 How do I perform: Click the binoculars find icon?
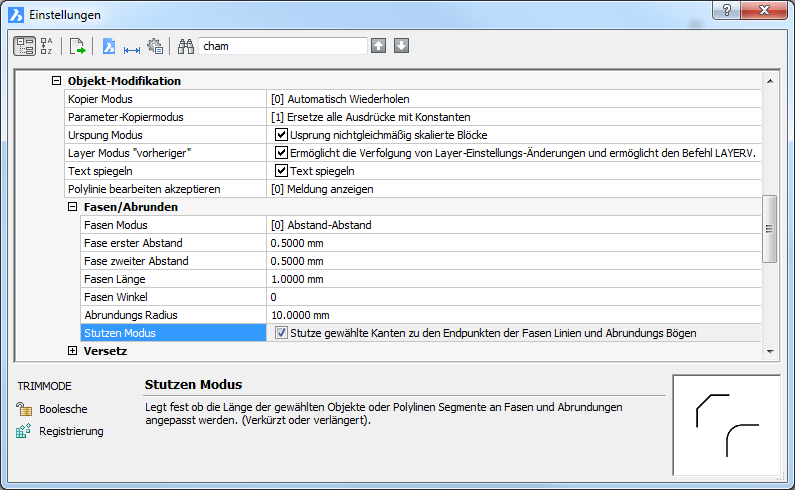(x=185, y=45)
